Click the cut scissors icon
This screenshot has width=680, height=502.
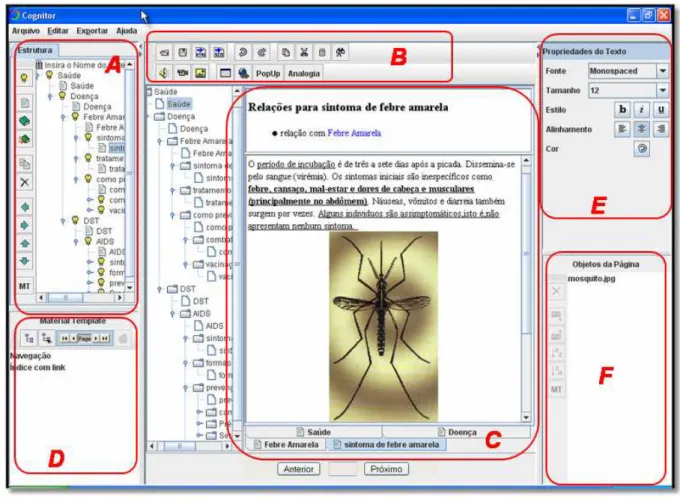tap(304, 53)
